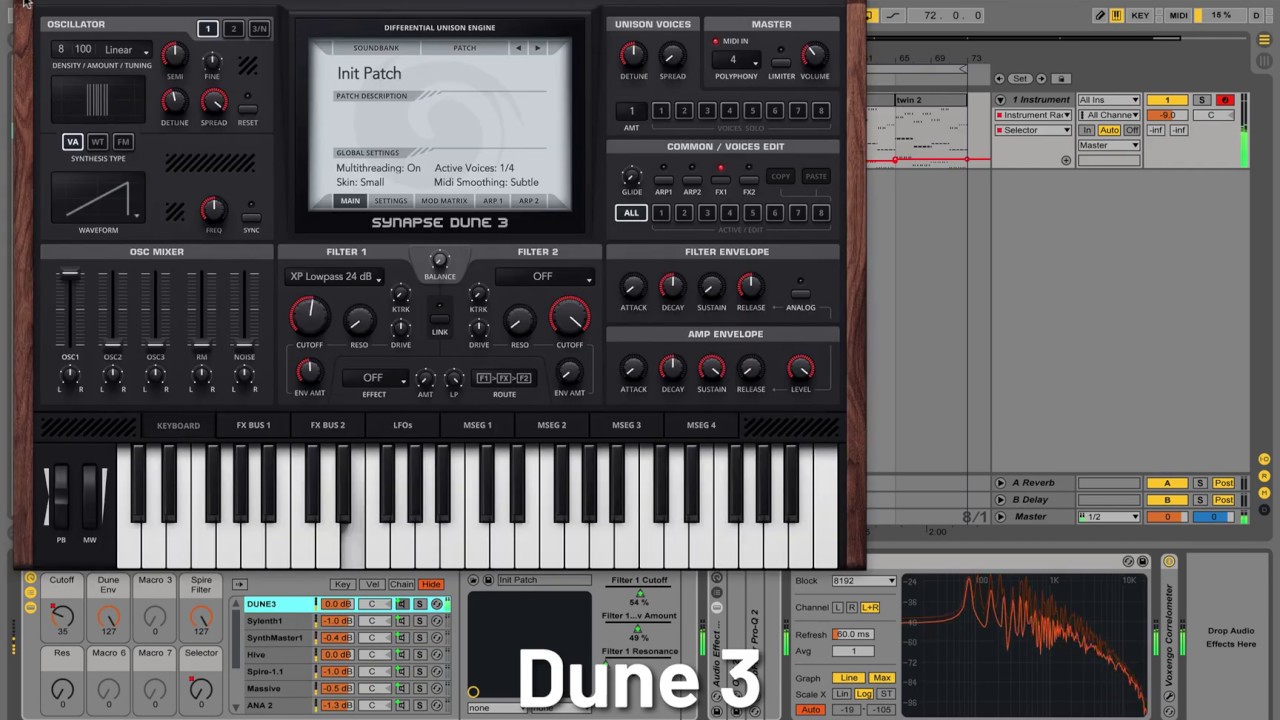Toggle the LIMITER switch
The width and height of the screenshot is (1280, 720).
[x=782, y=61]
